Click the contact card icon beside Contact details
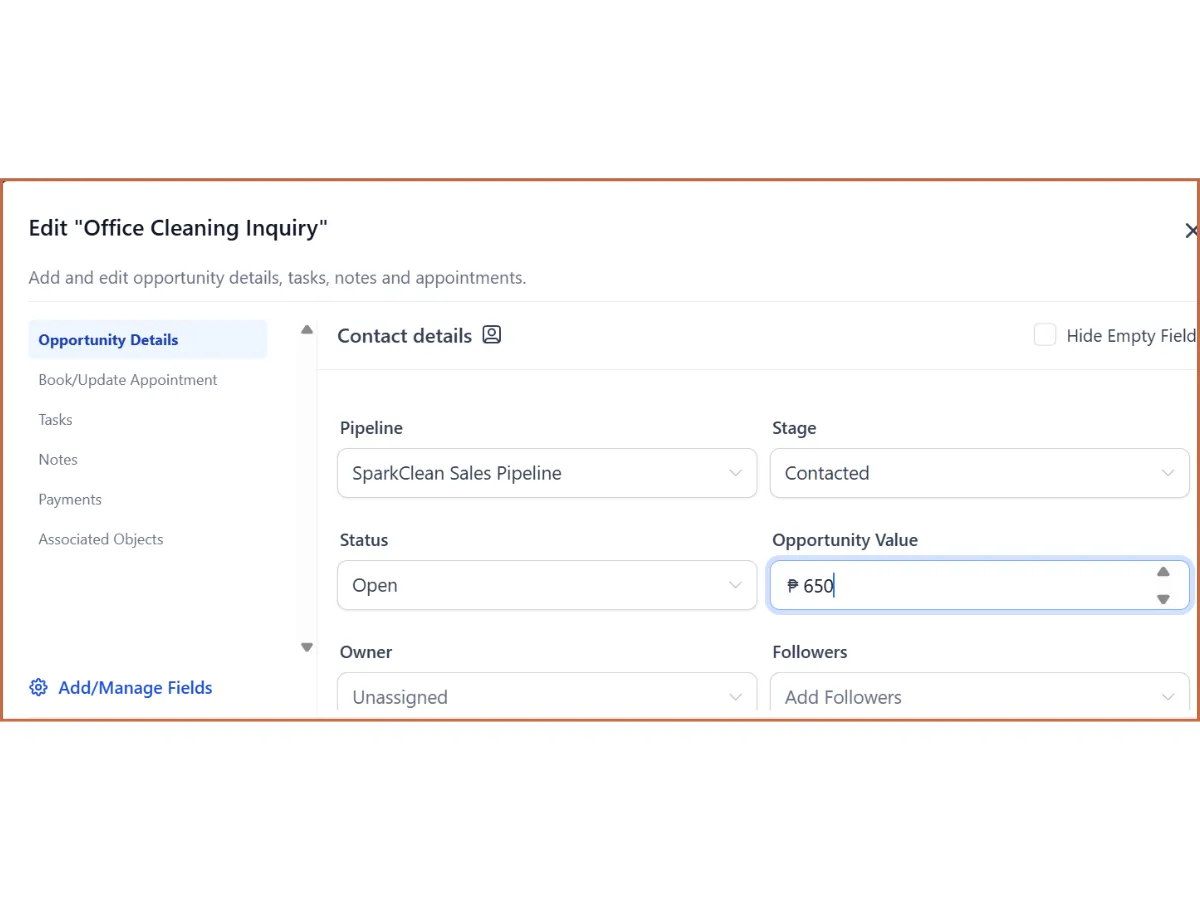This screenshot has height=900, width=1200. [491, 335]
